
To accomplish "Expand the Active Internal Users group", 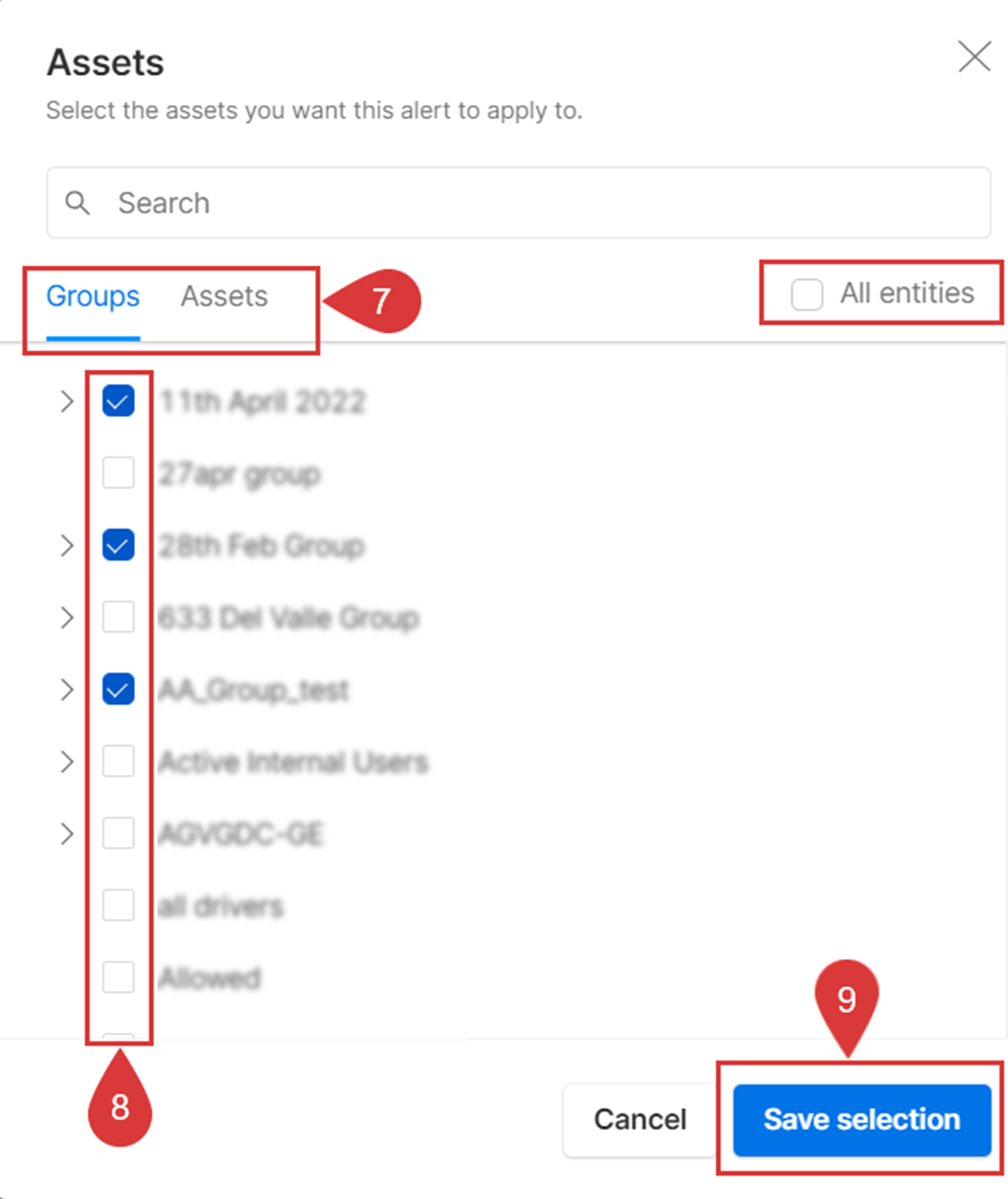I will click(67, 761).
